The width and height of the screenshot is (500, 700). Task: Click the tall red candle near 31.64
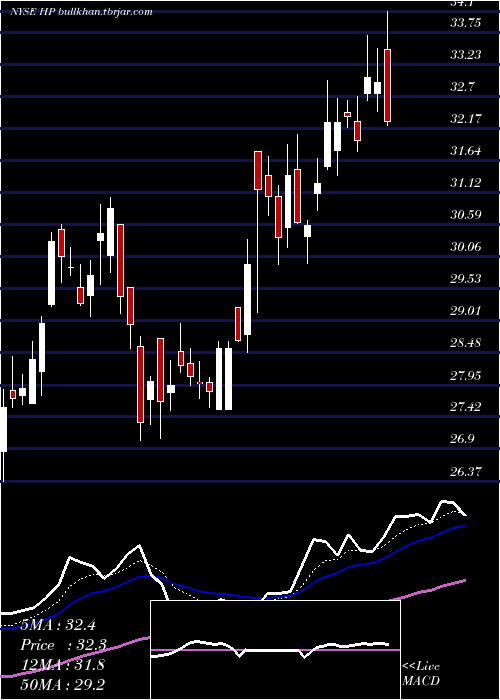258,171
